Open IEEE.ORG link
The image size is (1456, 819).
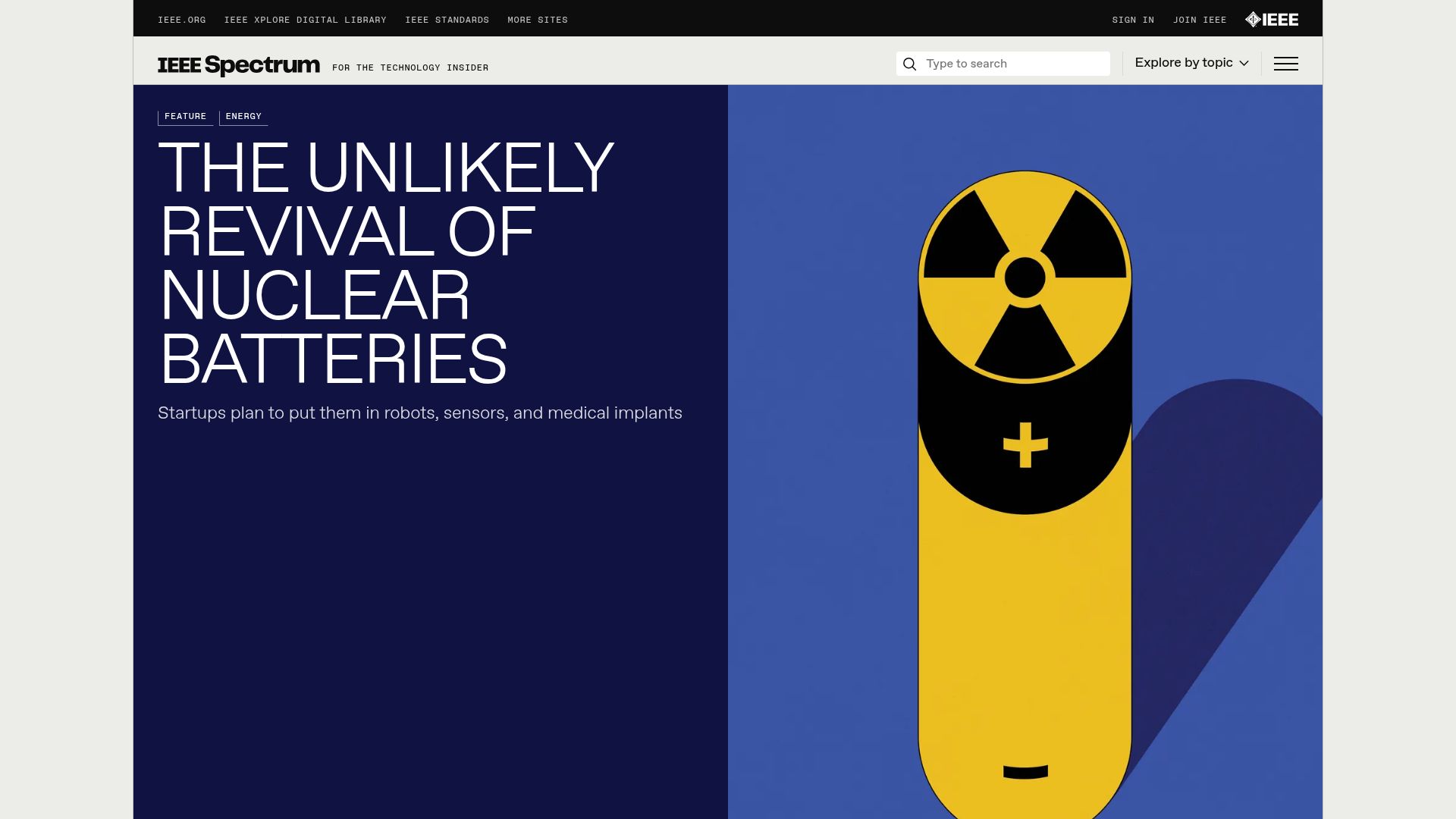point(182,20)
